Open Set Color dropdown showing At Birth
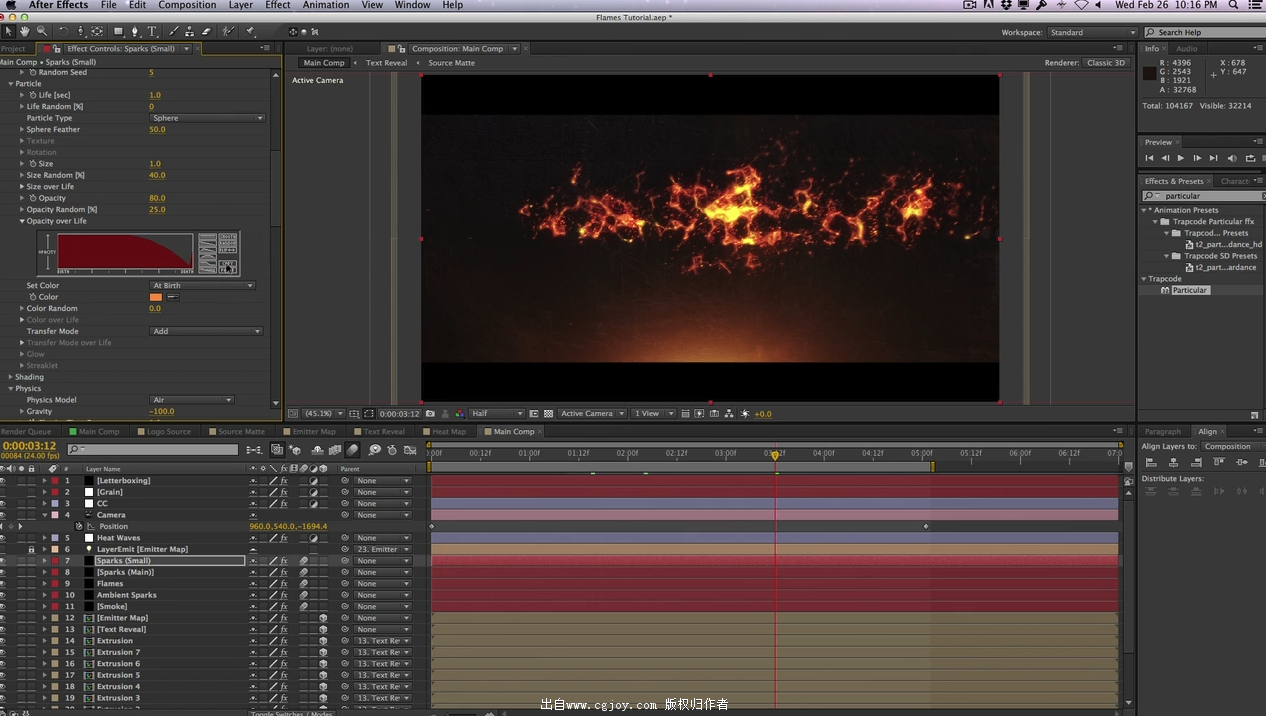The image size is (1266, 716). 202,286
